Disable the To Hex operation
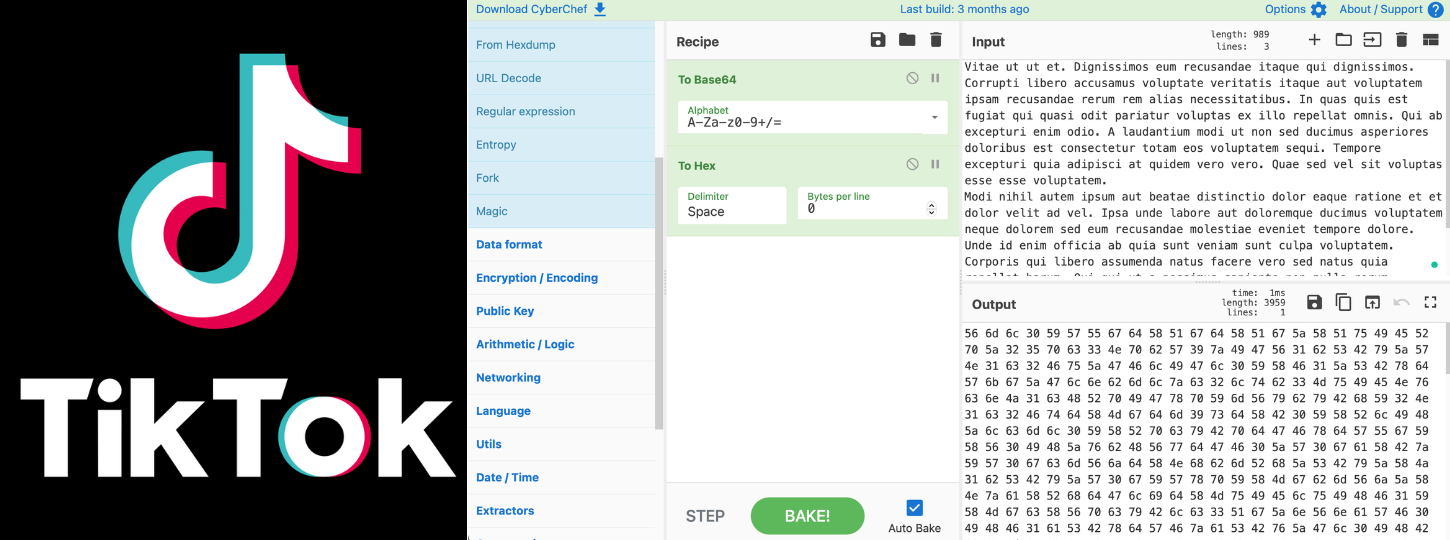This screenshot has height=540, width=1450. coord(912,164)
